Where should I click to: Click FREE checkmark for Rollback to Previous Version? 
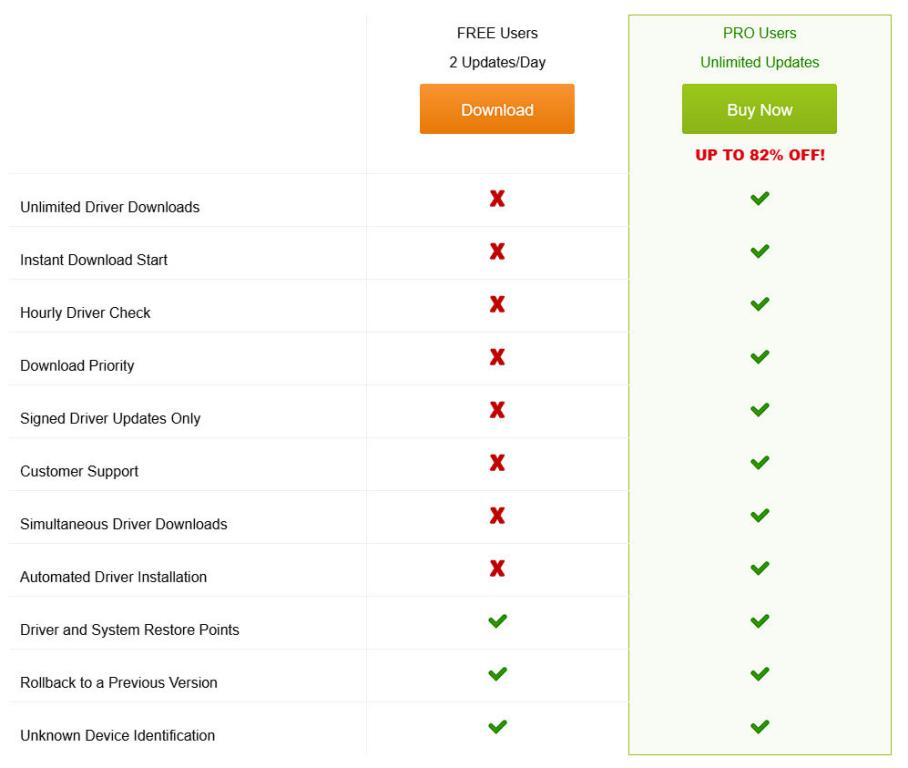(497, 675)
